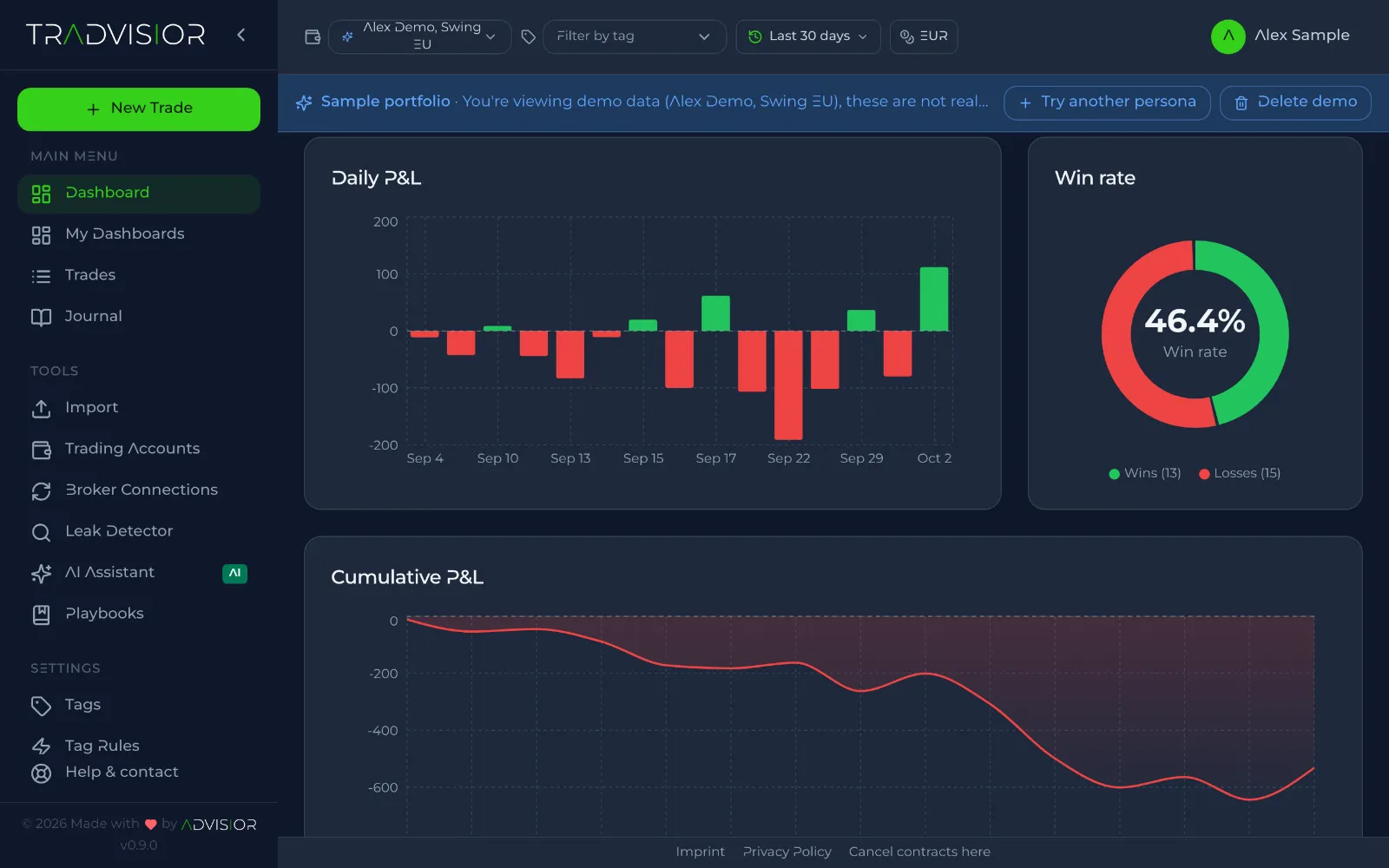Click the Tags icon in Settings

tap(41, 706)
